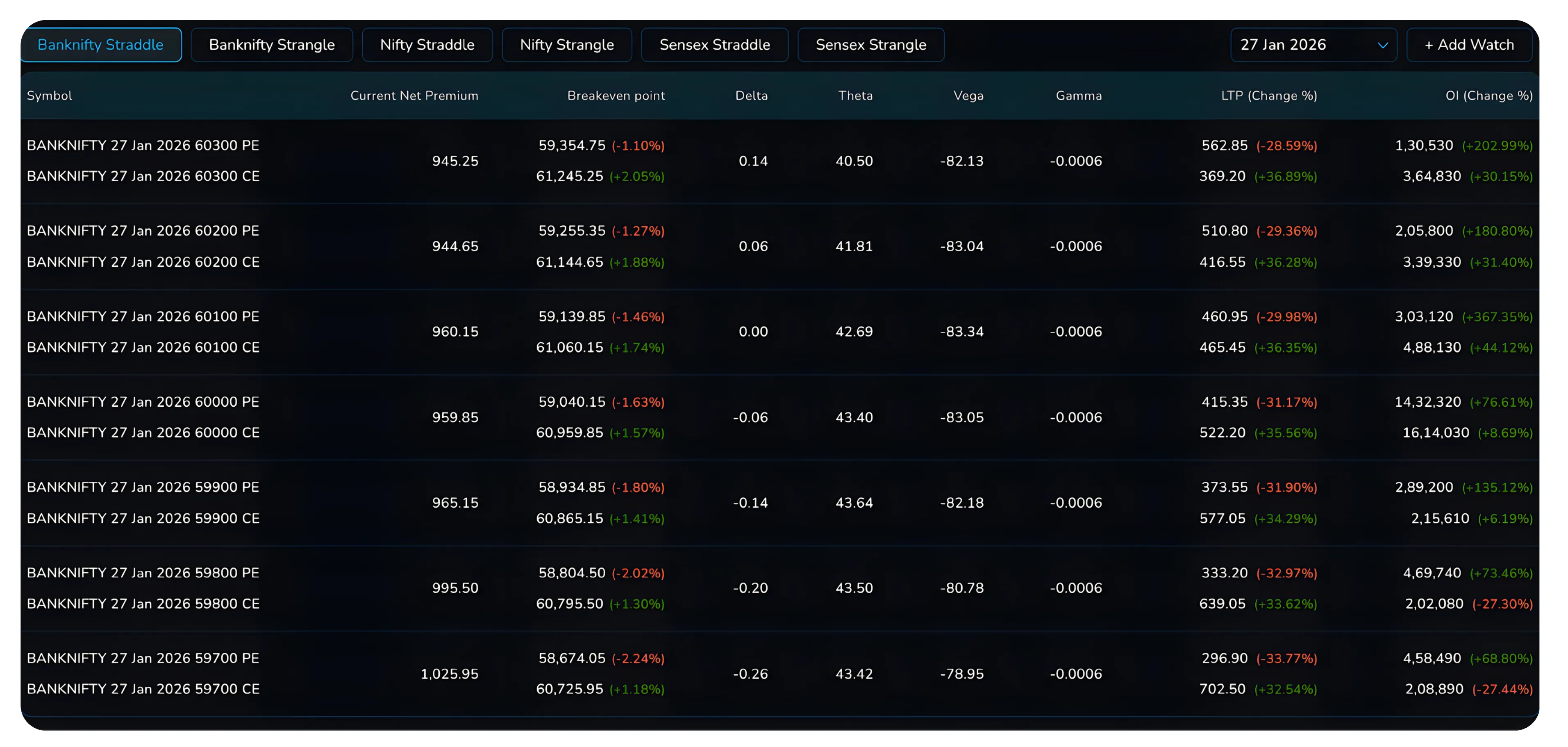Click the LTP (Change %) header

1269,96
